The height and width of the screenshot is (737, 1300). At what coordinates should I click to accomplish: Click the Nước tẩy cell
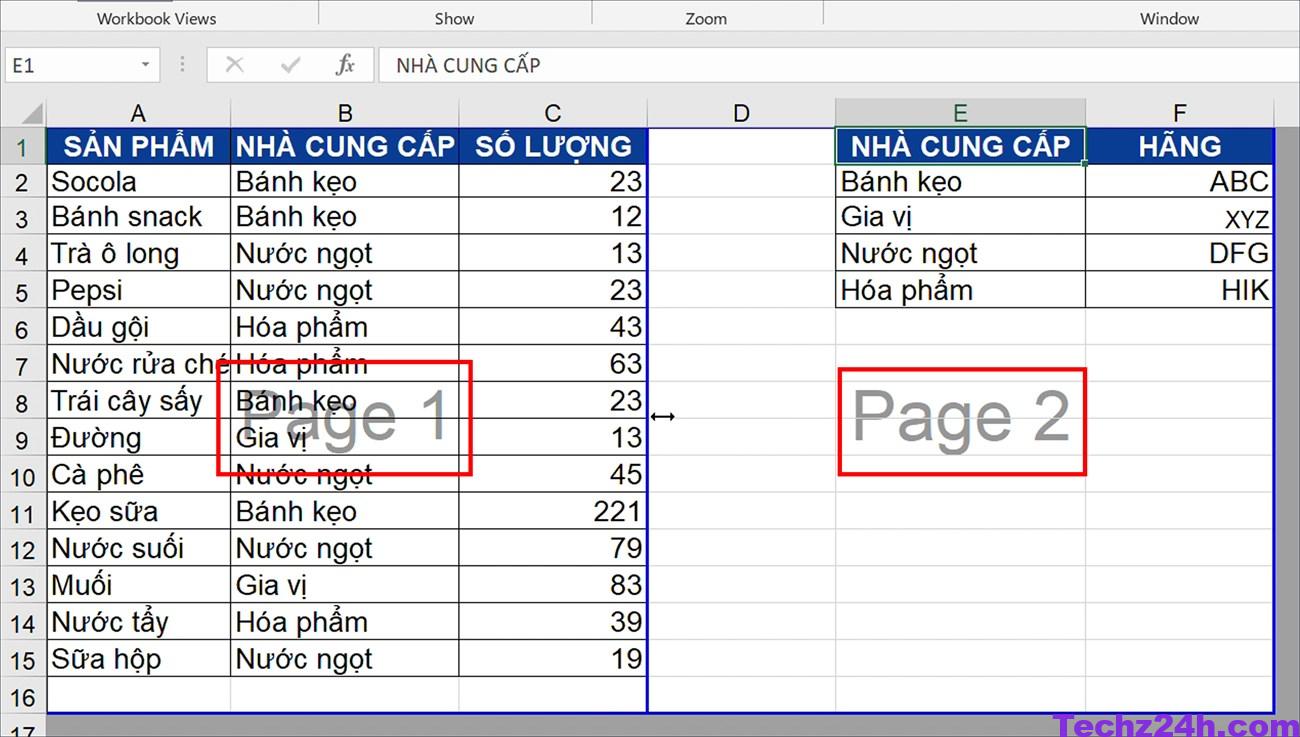(138, 622)
